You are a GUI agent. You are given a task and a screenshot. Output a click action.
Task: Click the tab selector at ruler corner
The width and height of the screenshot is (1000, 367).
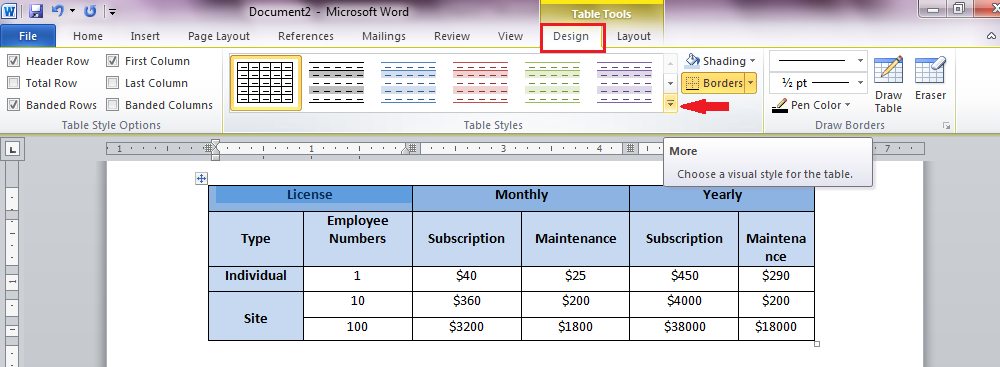click(13, 149)
